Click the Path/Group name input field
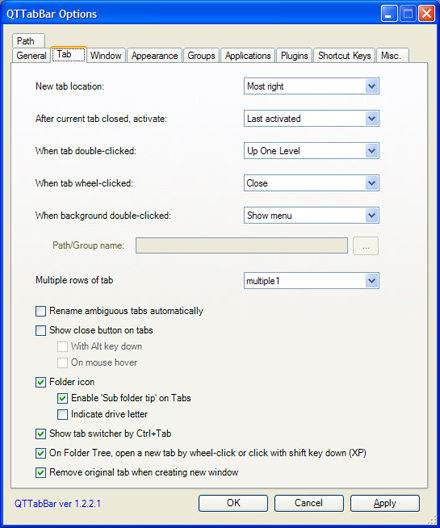 pyautogui.click(x=242, y=245)
